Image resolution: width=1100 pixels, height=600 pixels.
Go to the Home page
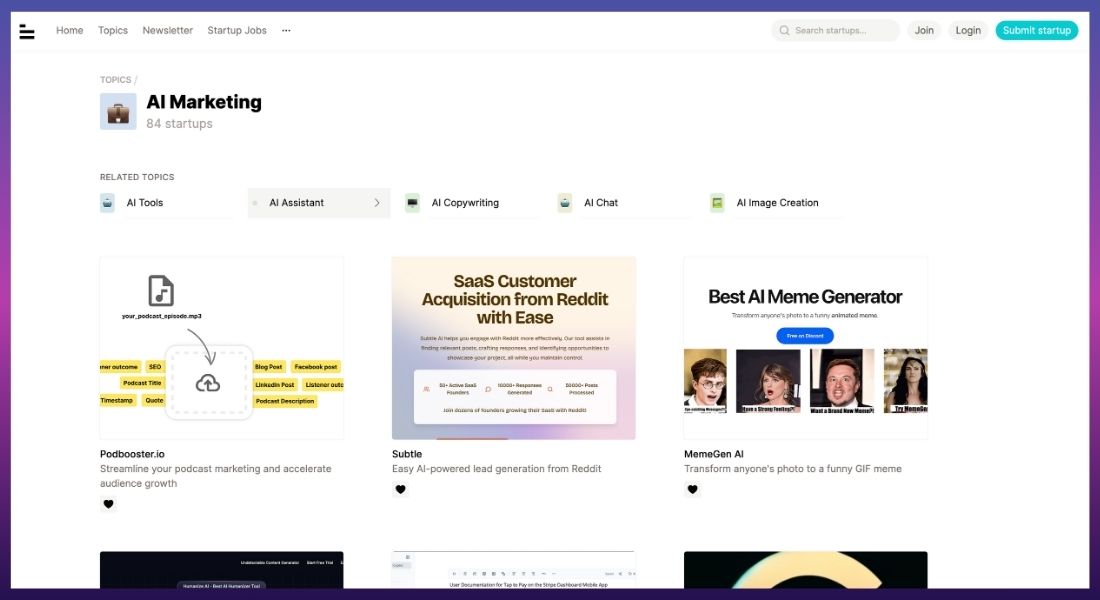coord(69,31)
